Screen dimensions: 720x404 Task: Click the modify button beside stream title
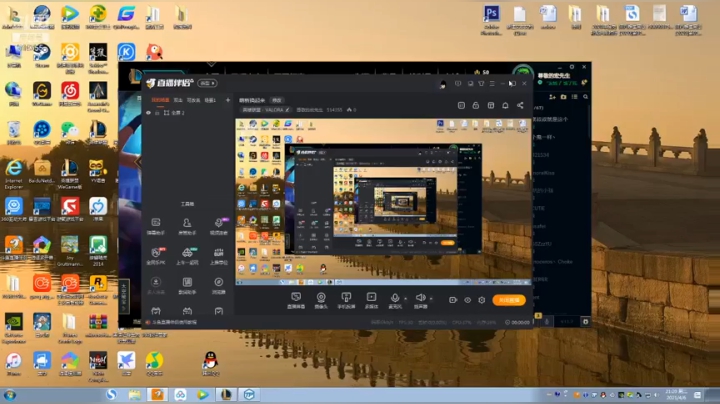tap(276, 100)
